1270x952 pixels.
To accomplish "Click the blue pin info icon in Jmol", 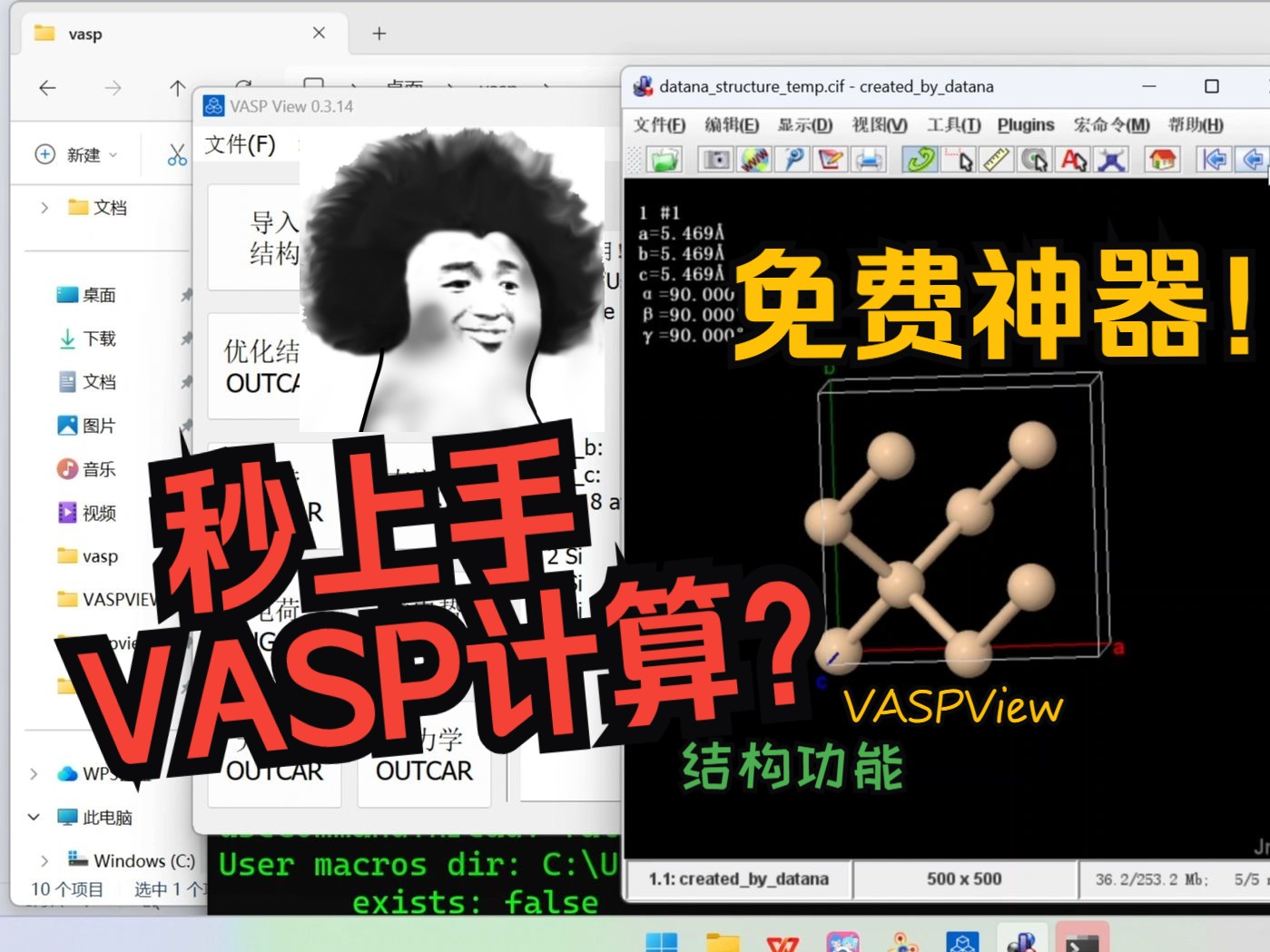I will 793,160.
